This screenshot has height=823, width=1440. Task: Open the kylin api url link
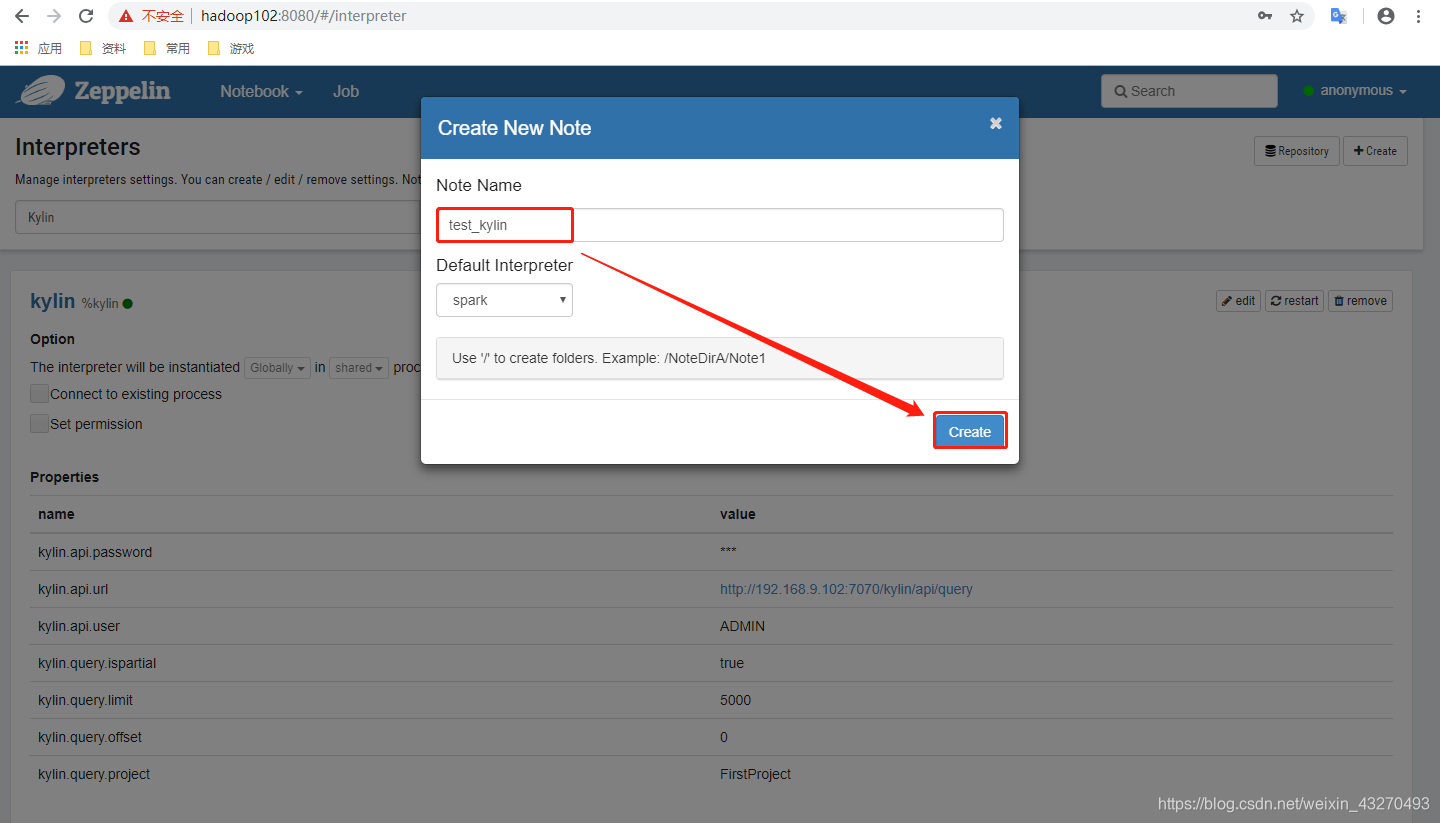(x=846, y=589)
